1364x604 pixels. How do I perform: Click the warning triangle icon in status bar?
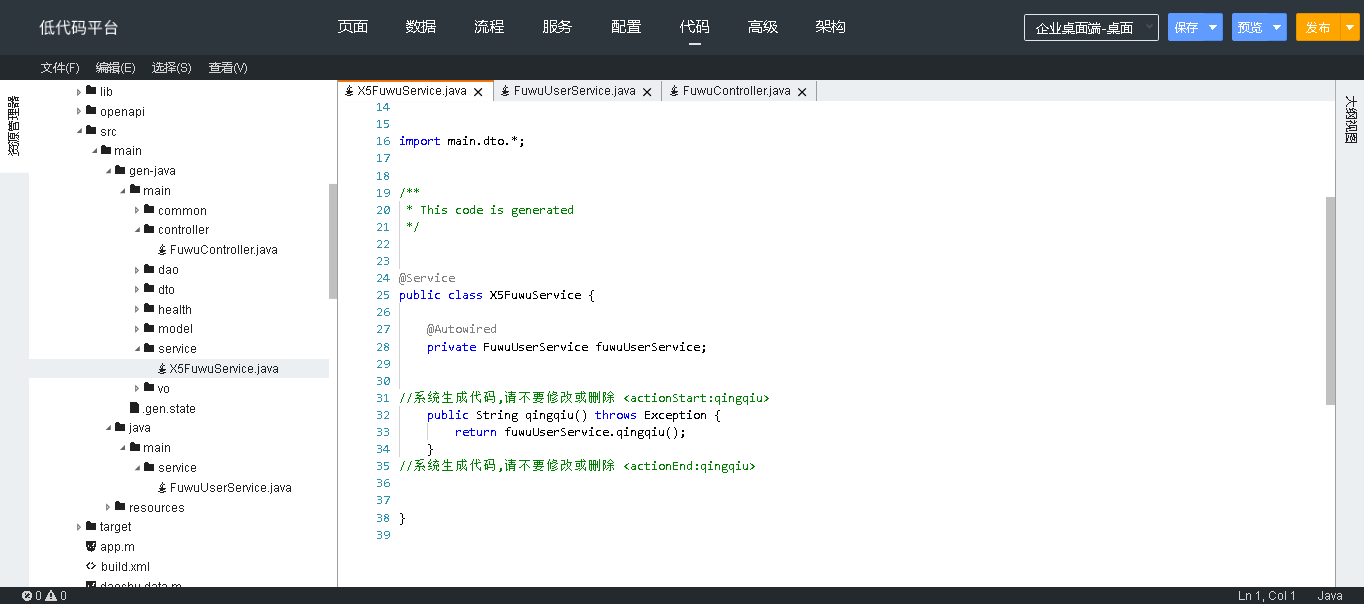(x=51, y=596)
